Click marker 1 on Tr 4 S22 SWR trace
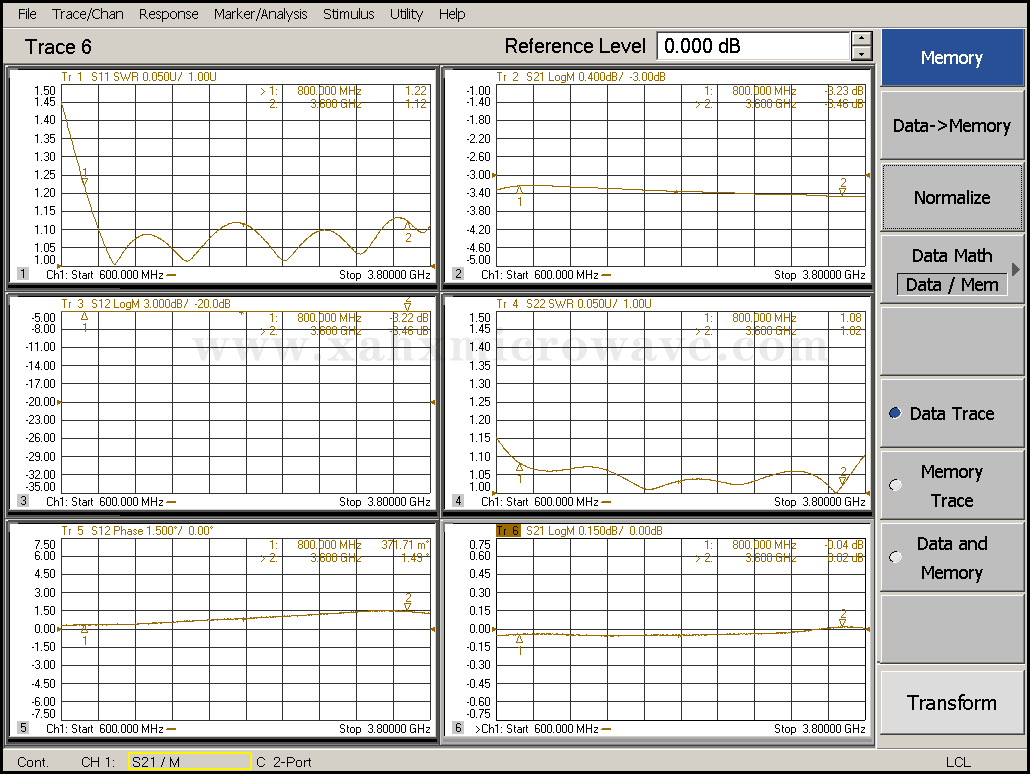This screenshot has width=1030, height=774. (520, 472)
